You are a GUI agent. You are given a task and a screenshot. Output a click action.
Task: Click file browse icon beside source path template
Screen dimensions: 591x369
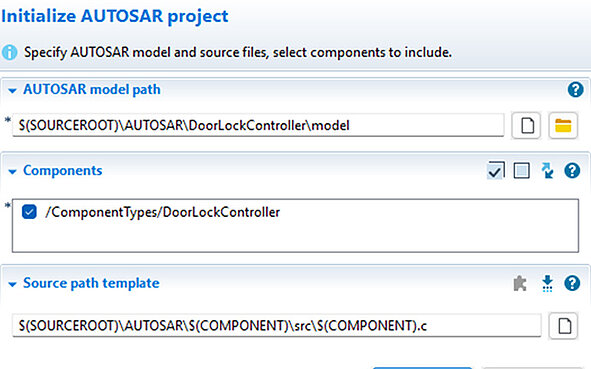(x=563, y=326)
